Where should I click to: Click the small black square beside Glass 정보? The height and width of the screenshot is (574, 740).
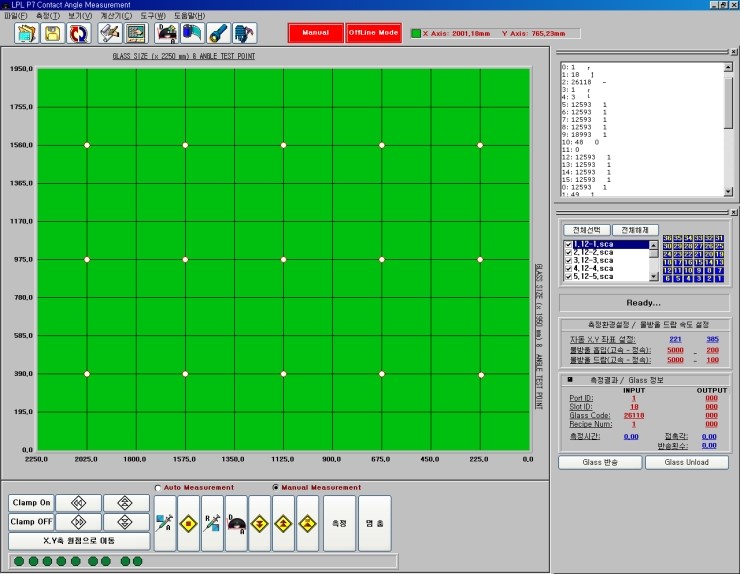tap(570, 380)
